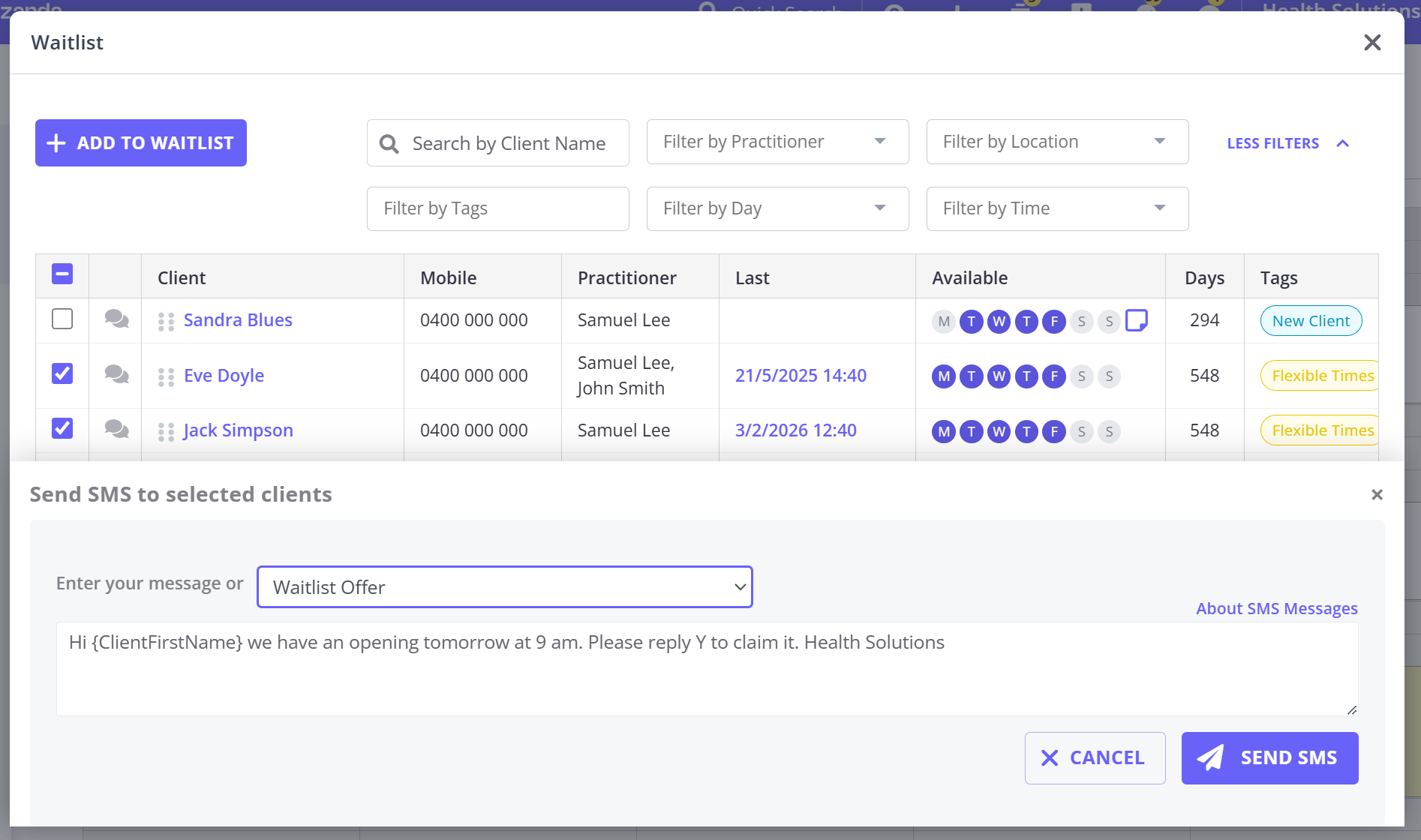Image resolution: width=1421 pixels, height=840 pixels.
Task: Open the note icon in Sandra Blues' availability
Action: tap(1136, 320)
